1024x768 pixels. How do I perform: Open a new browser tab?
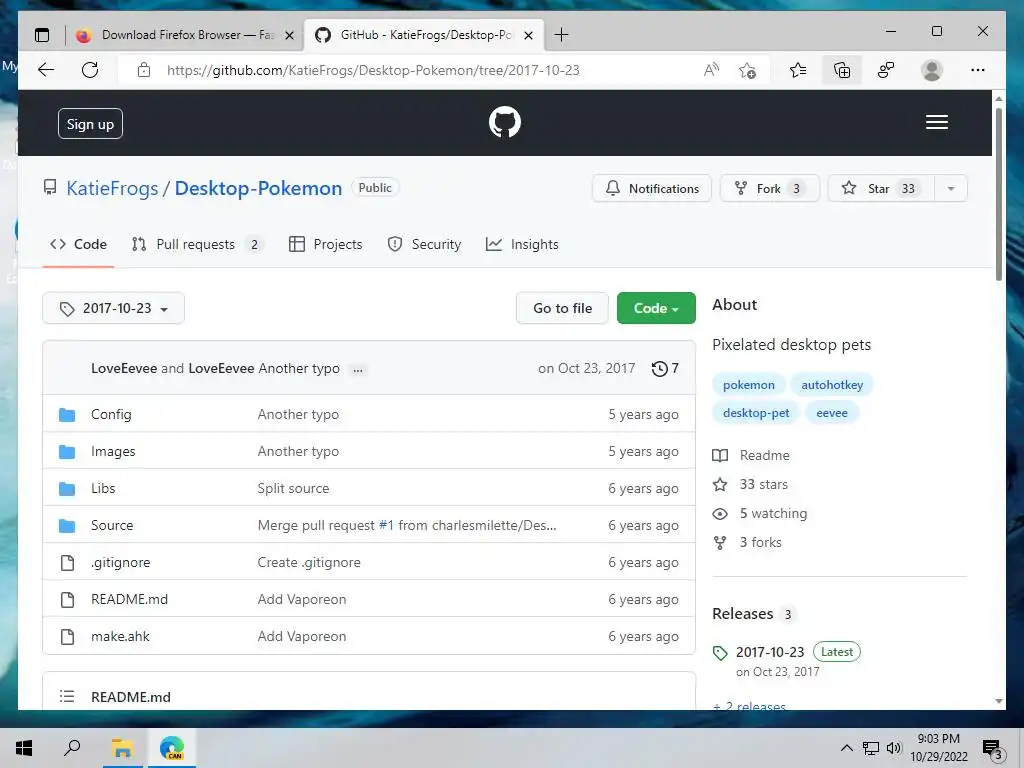tap(561, 35)
